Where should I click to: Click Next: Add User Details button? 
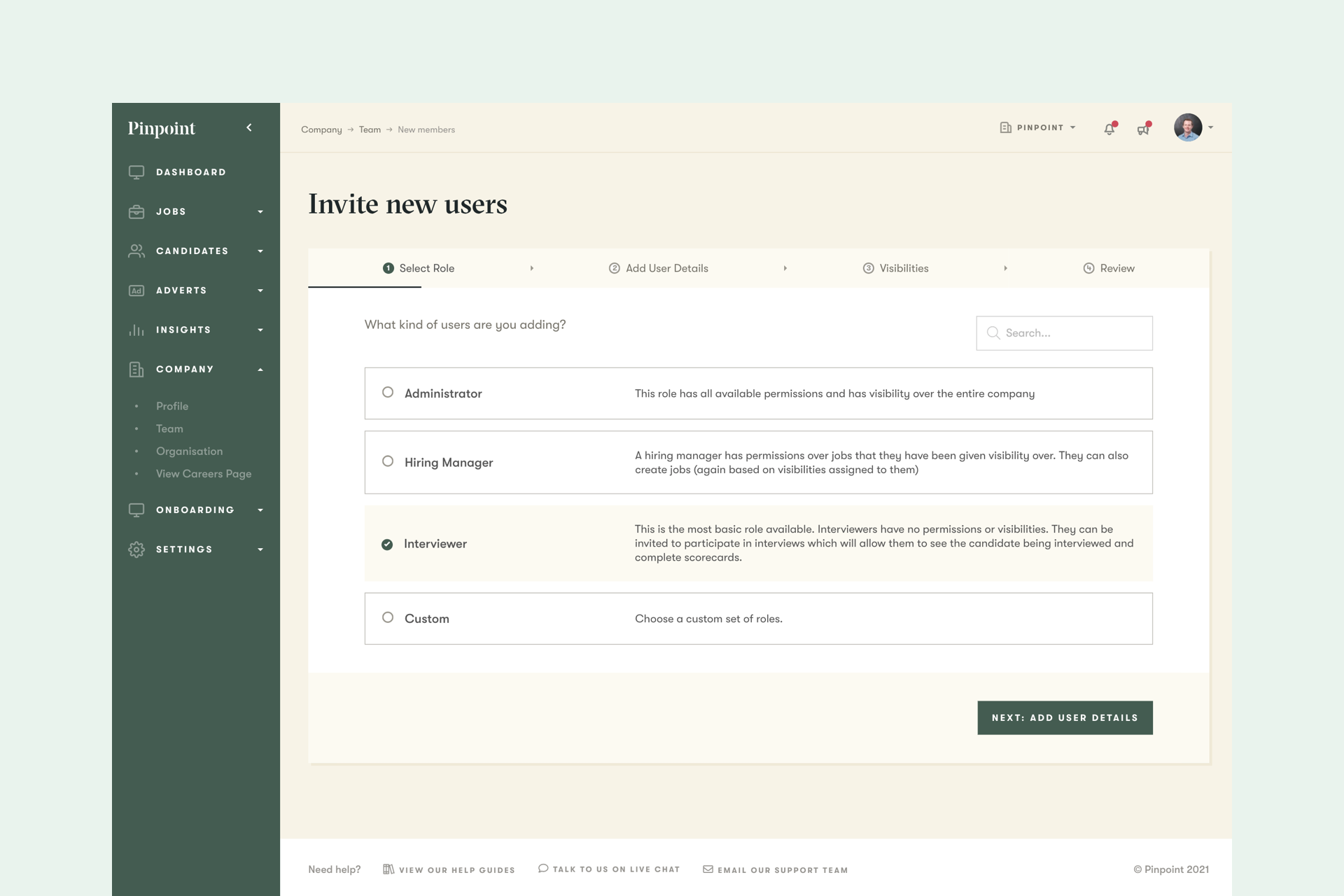[x=1064, y=717]
